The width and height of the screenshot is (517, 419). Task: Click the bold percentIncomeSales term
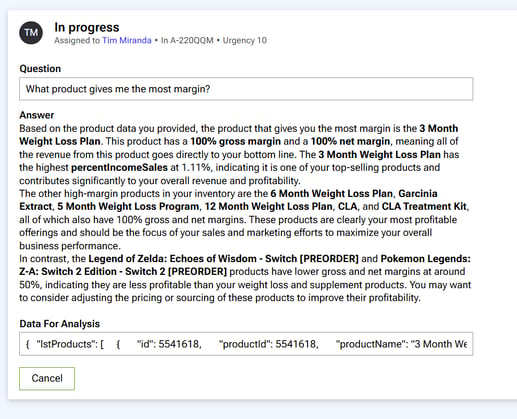coord(119,167)
